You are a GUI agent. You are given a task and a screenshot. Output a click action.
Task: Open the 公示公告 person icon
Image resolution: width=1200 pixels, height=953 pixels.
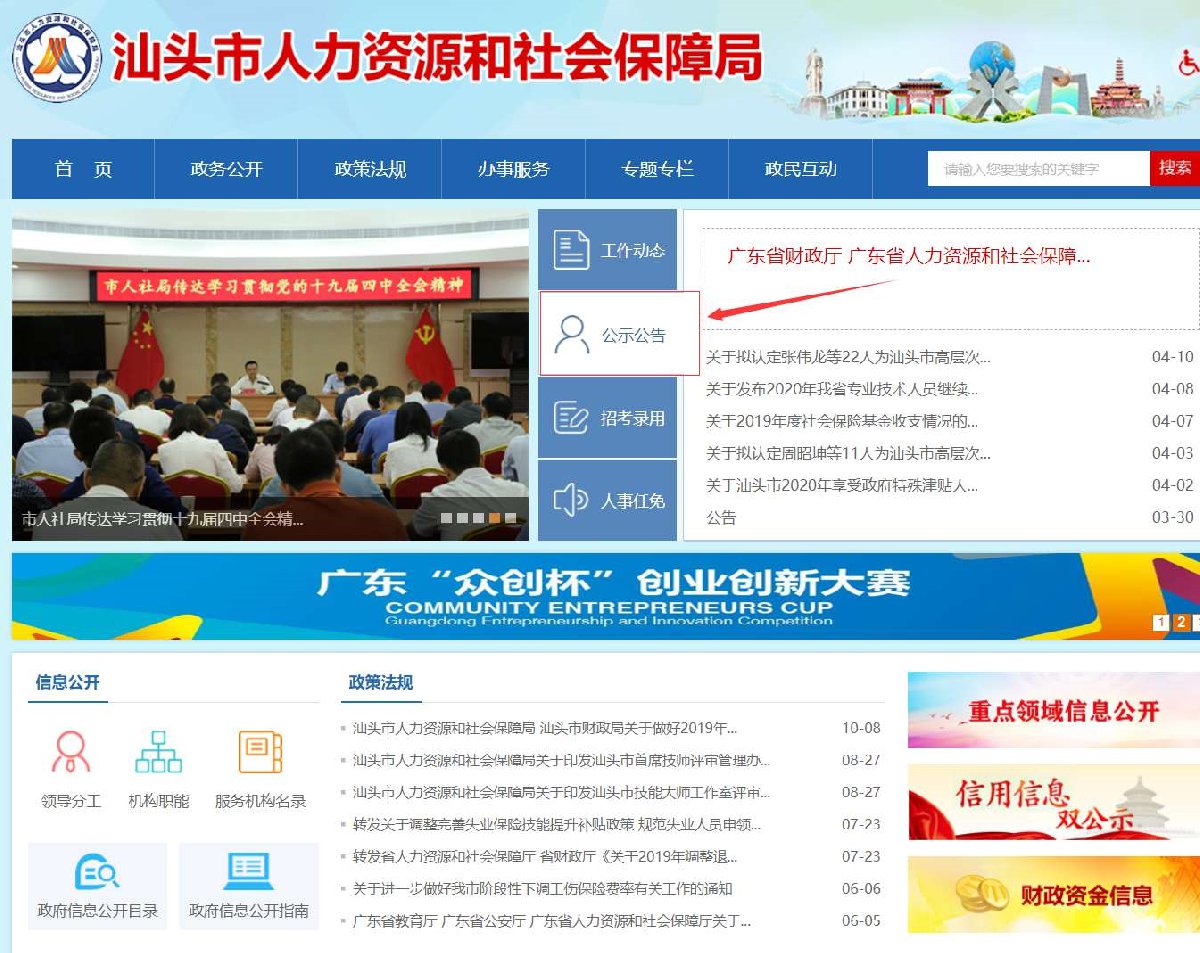click(572, 335)
